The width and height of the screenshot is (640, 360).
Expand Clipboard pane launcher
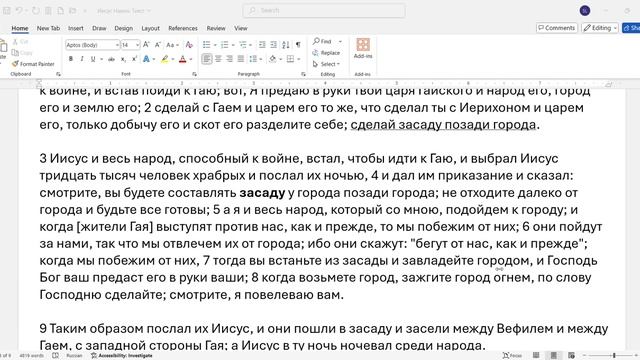click(x=58, y=74)
